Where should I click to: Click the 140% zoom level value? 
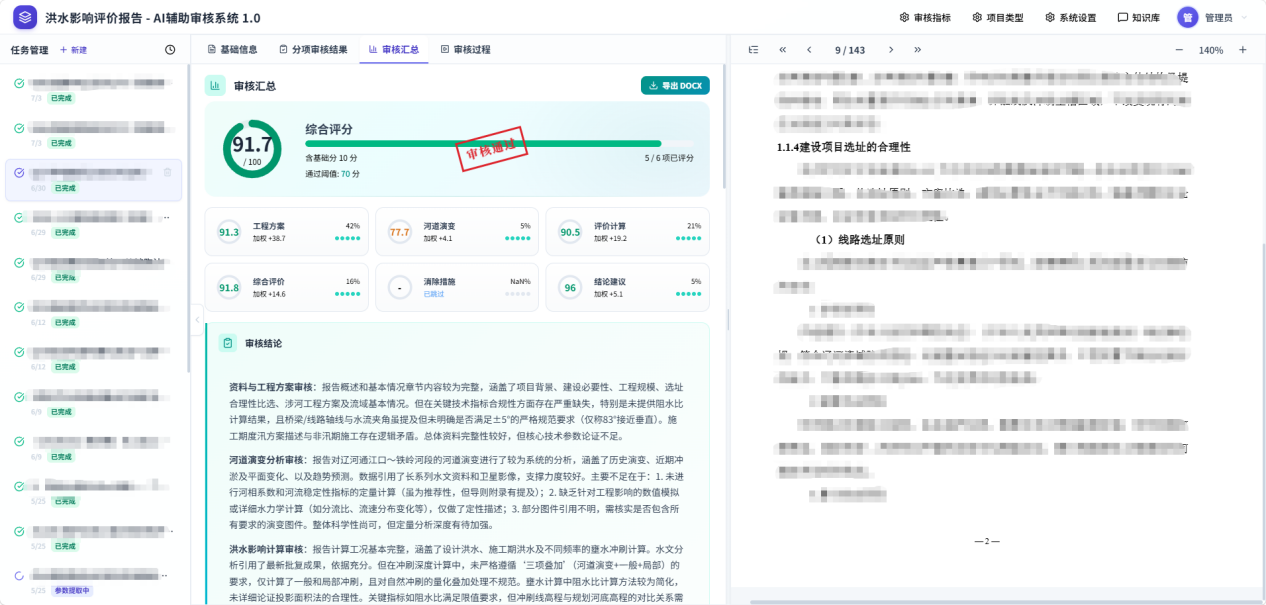pyautogui.click(x=1211, y=50)
